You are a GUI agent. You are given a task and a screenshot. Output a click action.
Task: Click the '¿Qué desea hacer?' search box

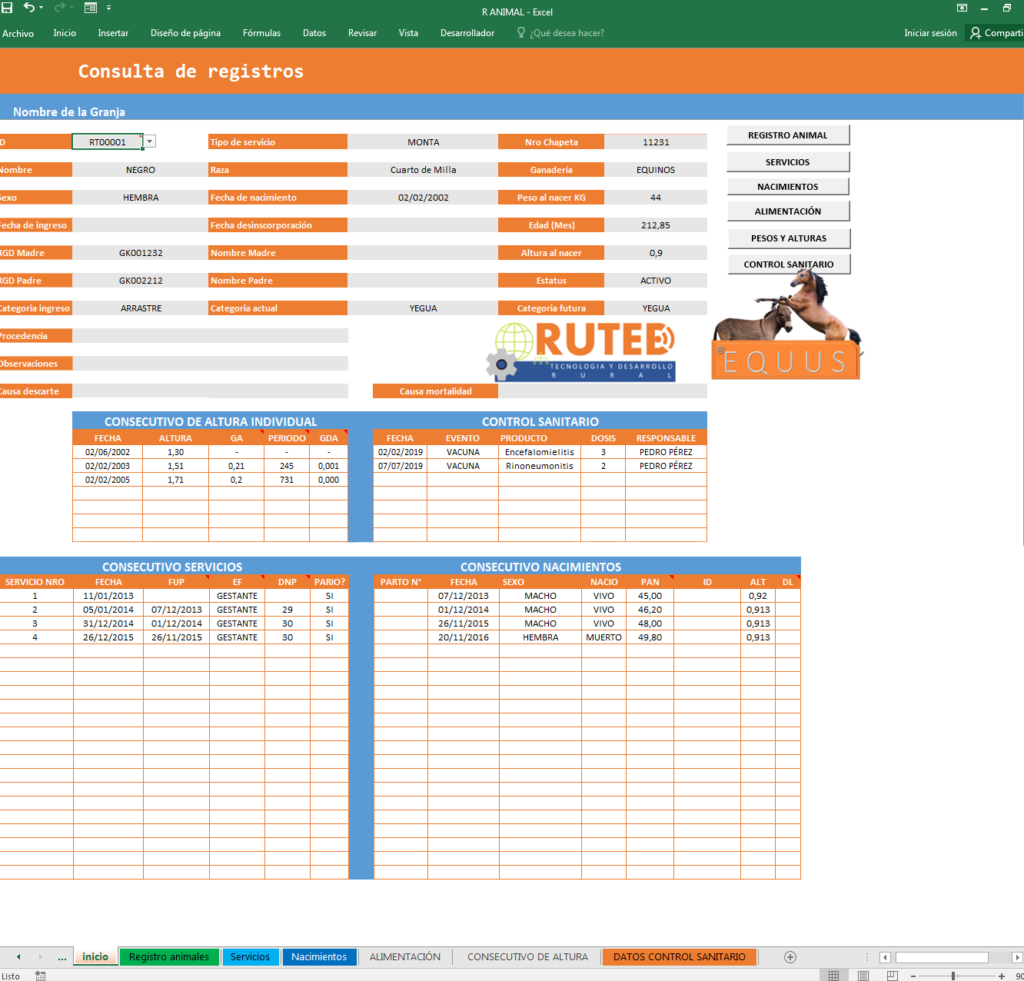click(566, 33)
